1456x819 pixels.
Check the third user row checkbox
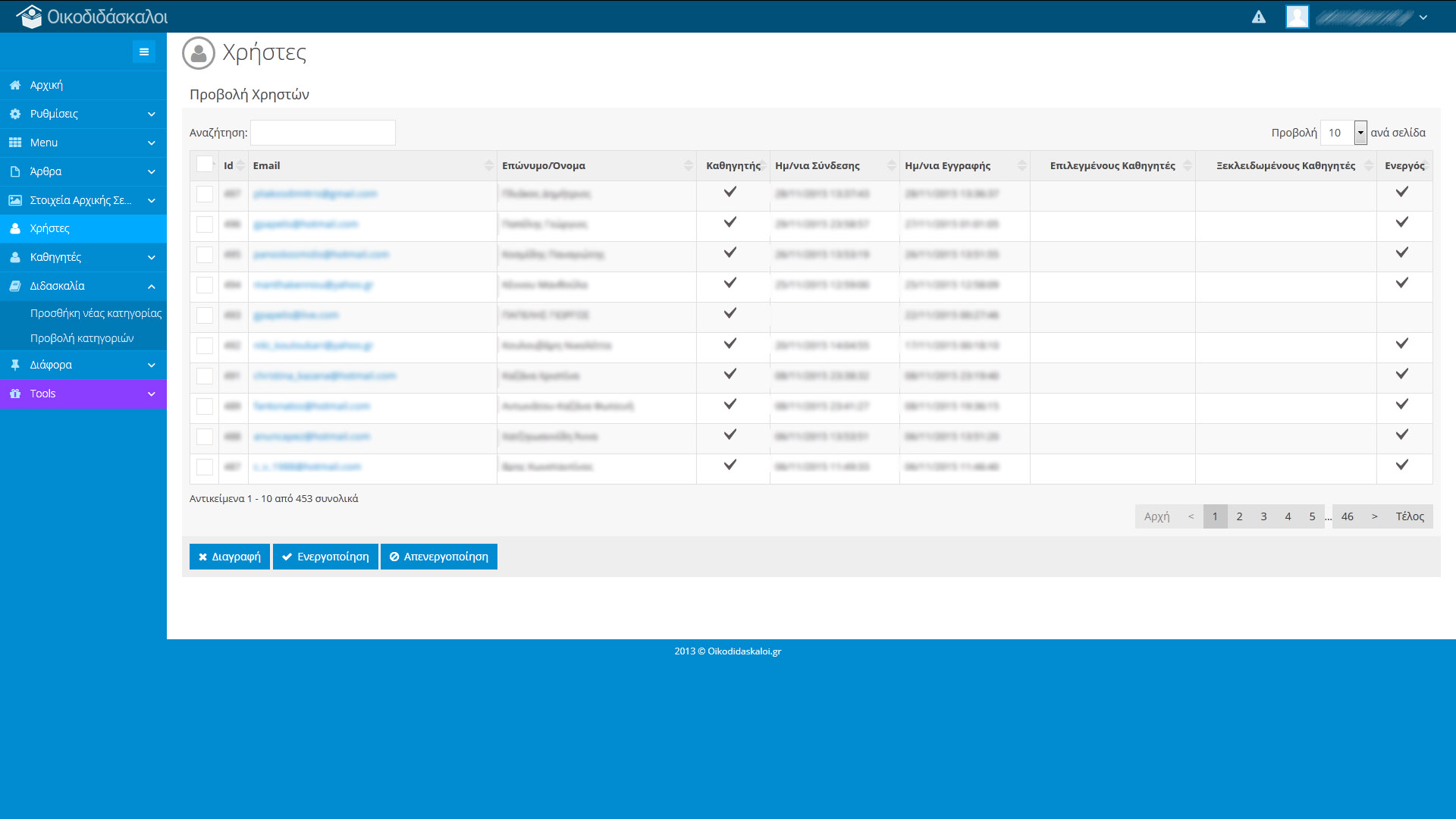coord(205,255)
